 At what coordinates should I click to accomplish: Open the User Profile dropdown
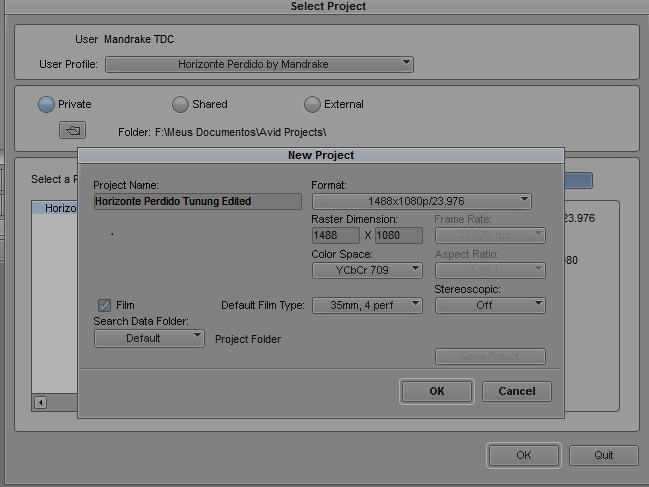[x=259, y=65]
